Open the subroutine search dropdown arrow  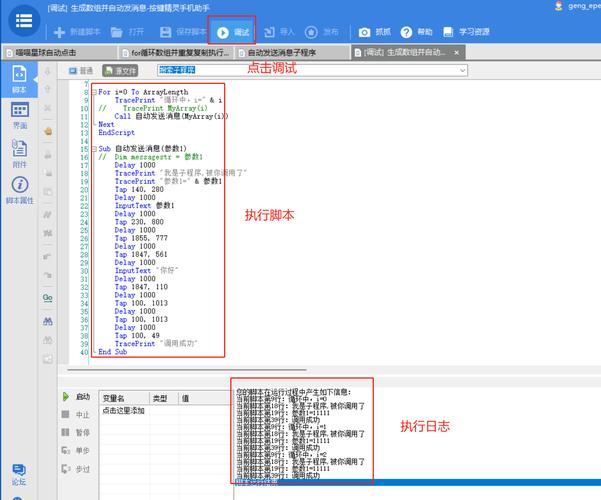463,70
